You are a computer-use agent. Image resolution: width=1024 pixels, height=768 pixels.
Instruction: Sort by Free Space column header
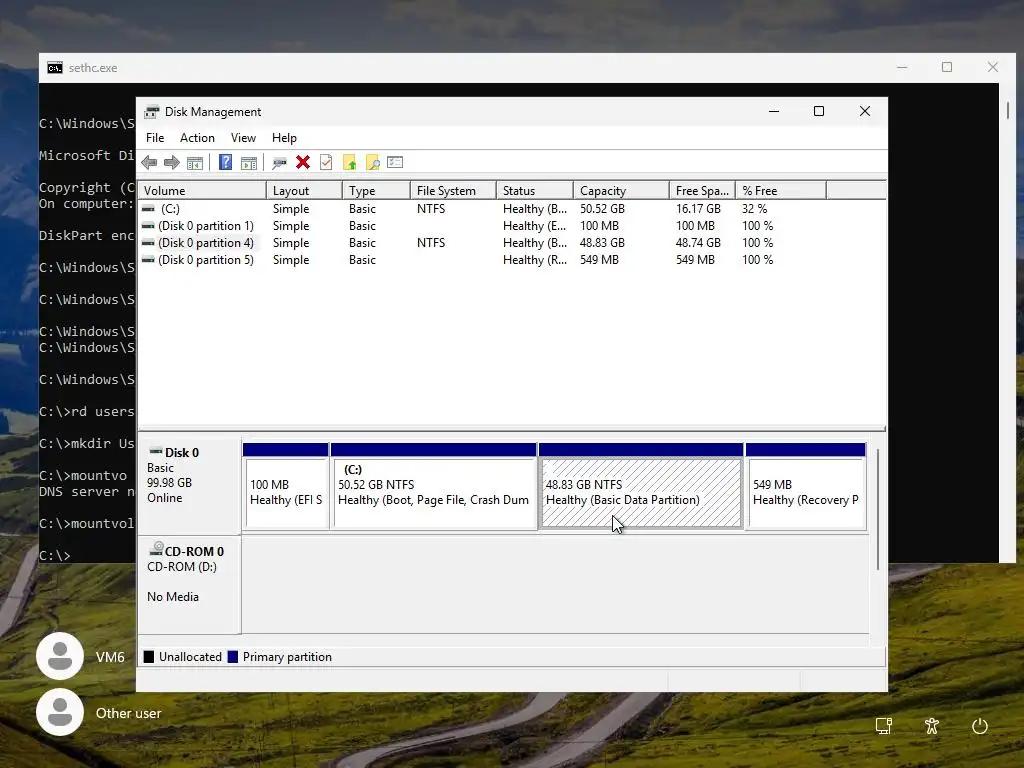click(x=702, y=191)
